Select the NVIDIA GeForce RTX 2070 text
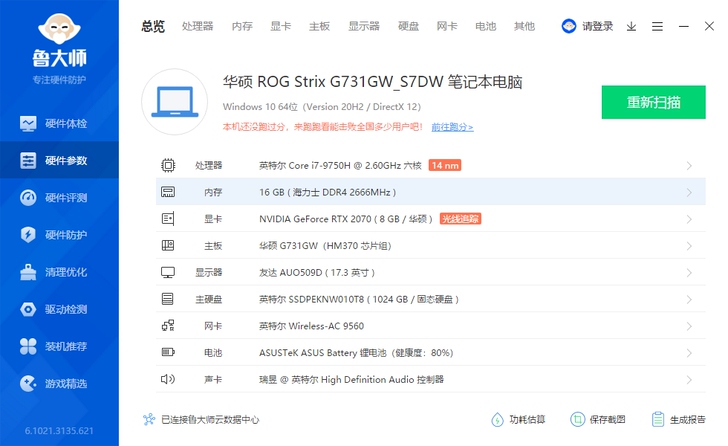 pos(346,219)
